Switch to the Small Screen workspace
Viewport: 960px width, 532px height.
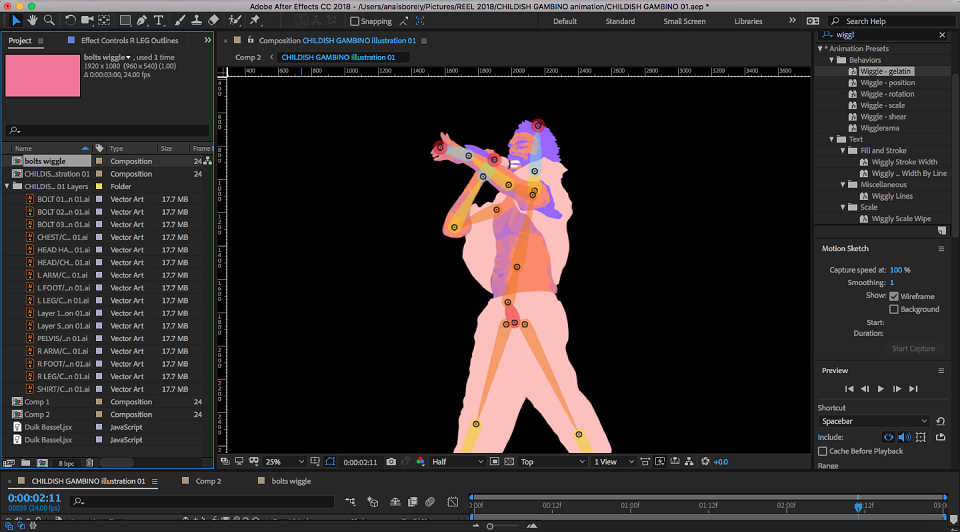point(684,21)
